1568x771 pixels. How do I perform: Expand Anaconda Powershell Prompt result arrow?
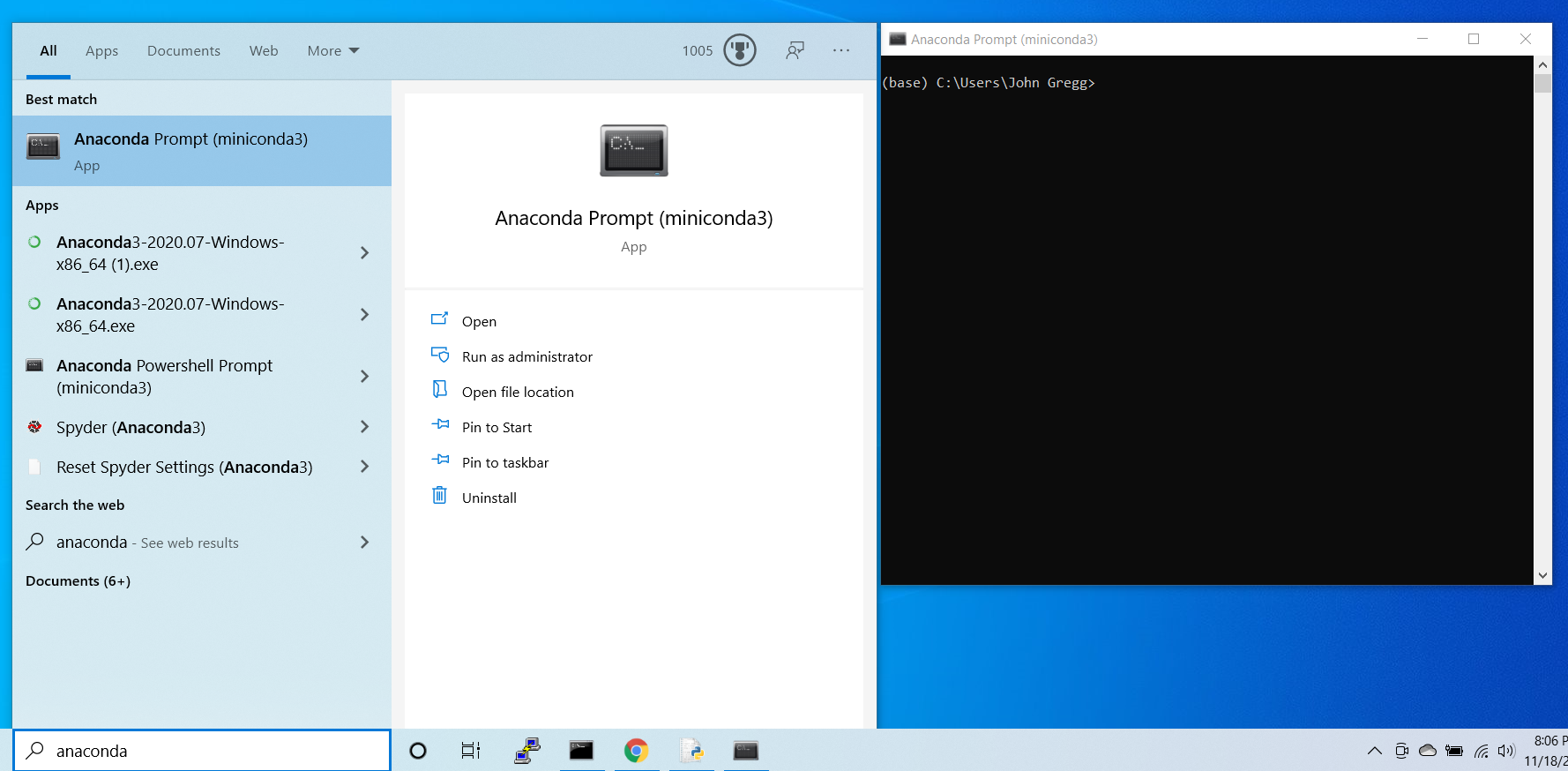364,377
